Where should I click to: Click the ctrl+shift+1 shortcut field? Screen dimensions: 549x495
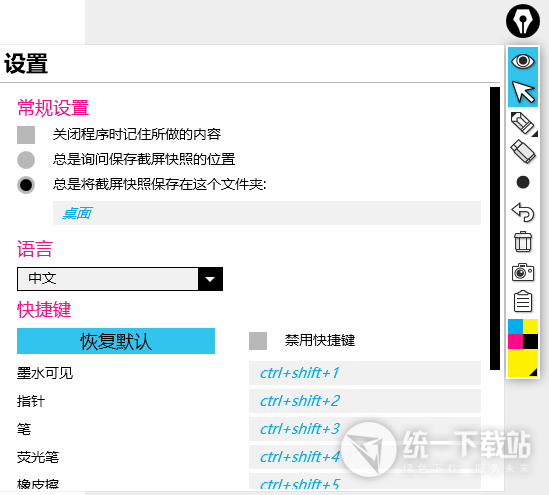click(x=365, y=373)
